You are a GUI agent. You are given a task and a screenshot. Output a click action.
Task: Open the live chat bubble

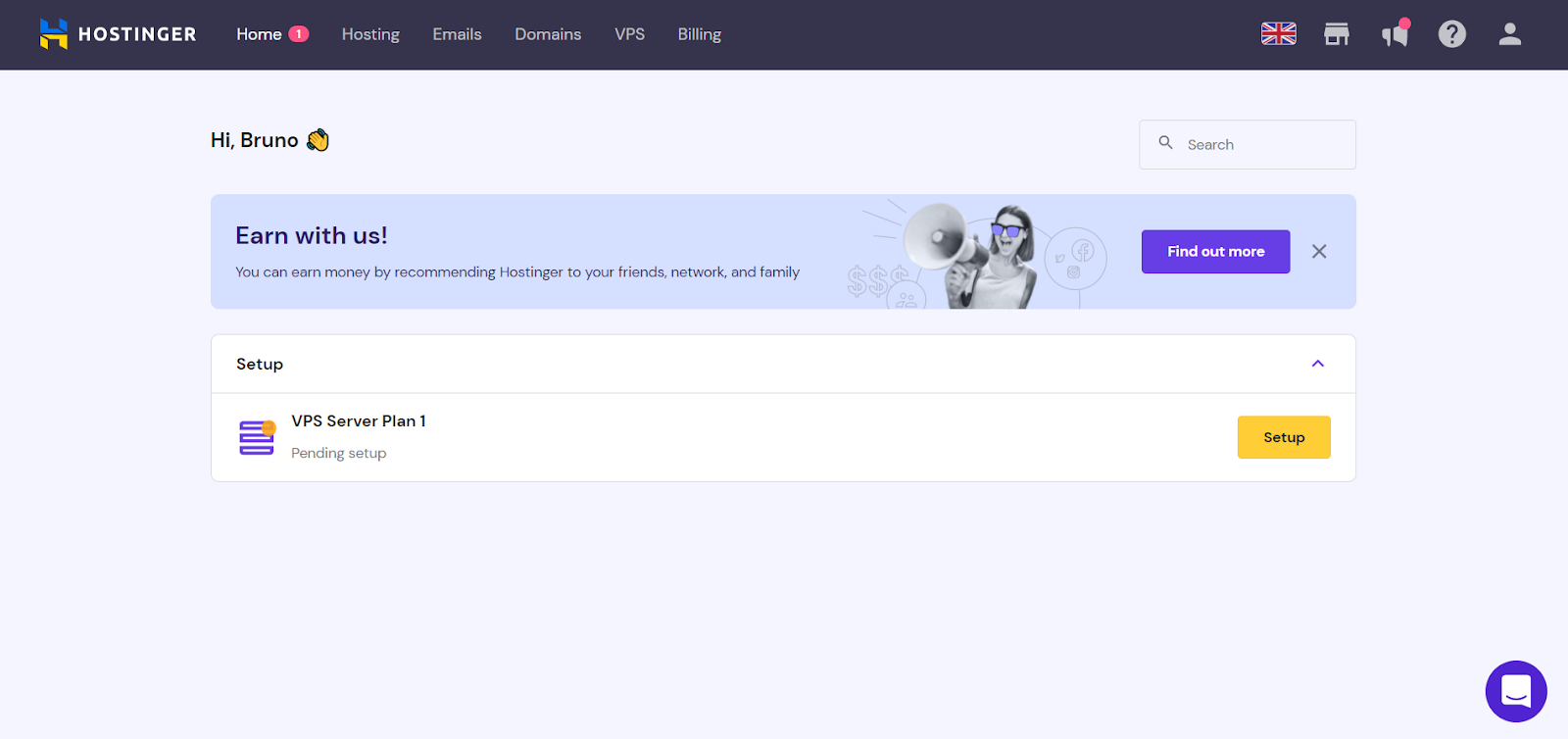[x=1515, y=691]
